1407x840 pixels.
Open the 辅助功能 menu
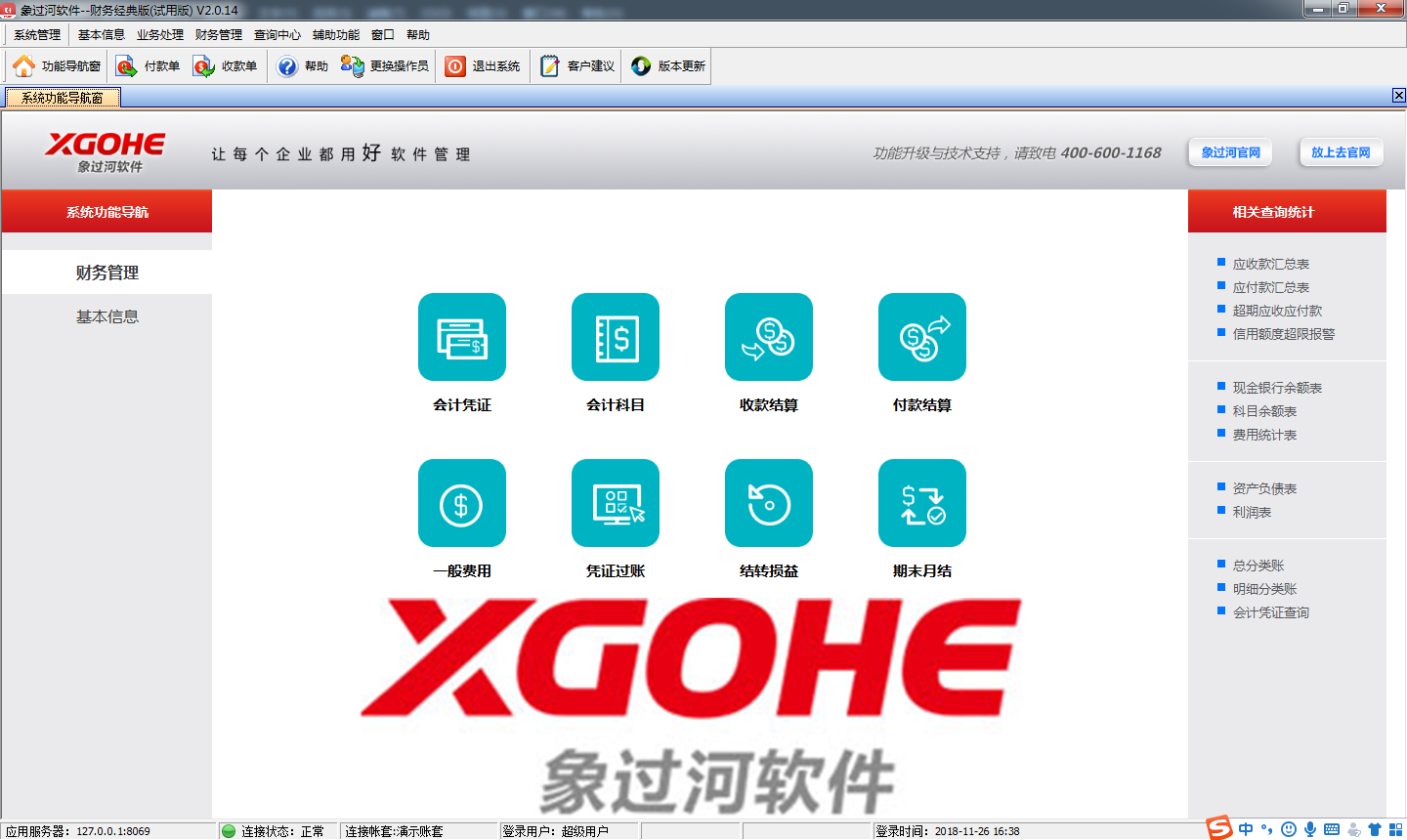coord(336,35)
